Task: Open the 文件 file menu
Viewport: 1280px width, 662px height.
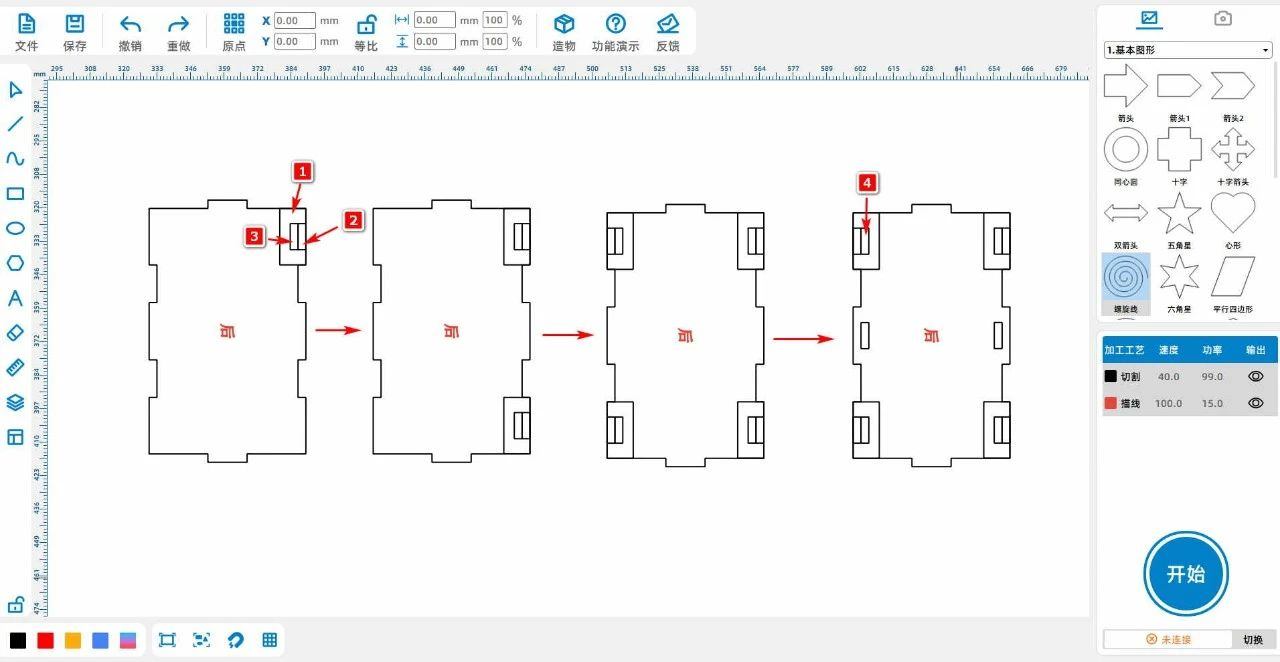Action: click(27, 25)
